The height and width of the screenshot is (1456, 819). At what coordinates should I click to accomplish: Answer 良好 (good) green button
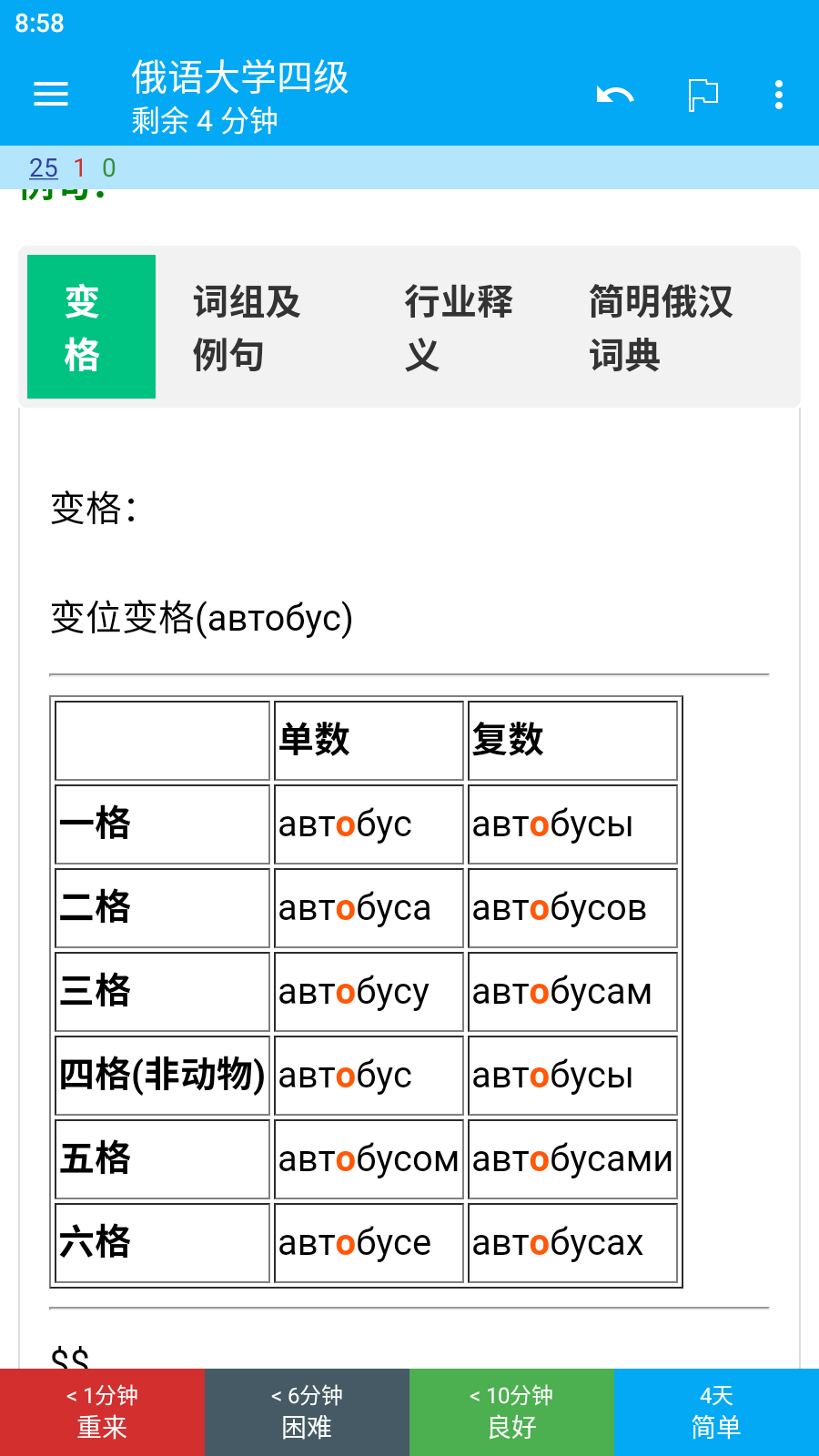tap(511, 1412)
